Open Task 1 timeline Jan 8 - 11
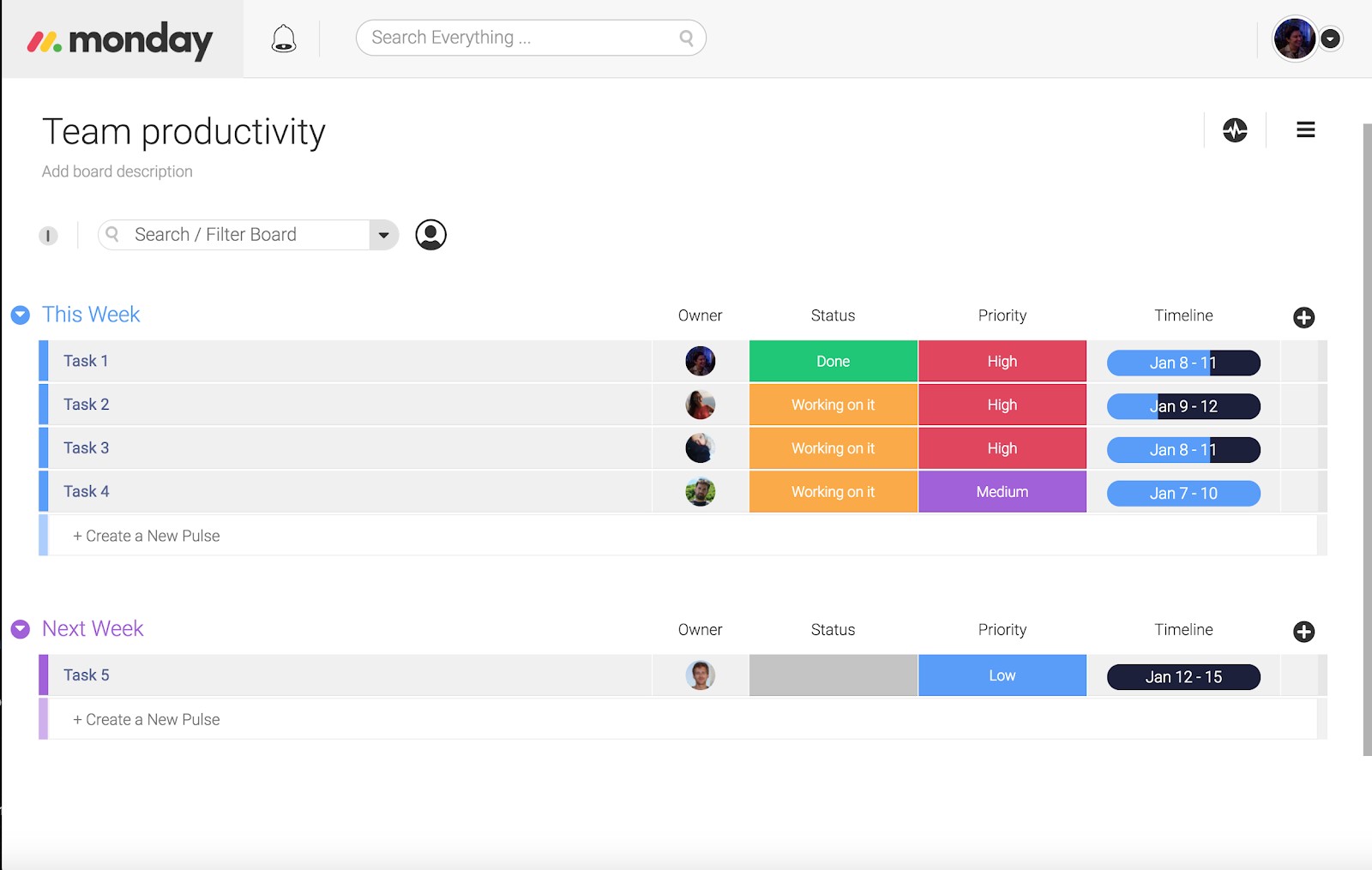Image resolution: width=1372 pixels, height=870 pixels. (1183, 363)
